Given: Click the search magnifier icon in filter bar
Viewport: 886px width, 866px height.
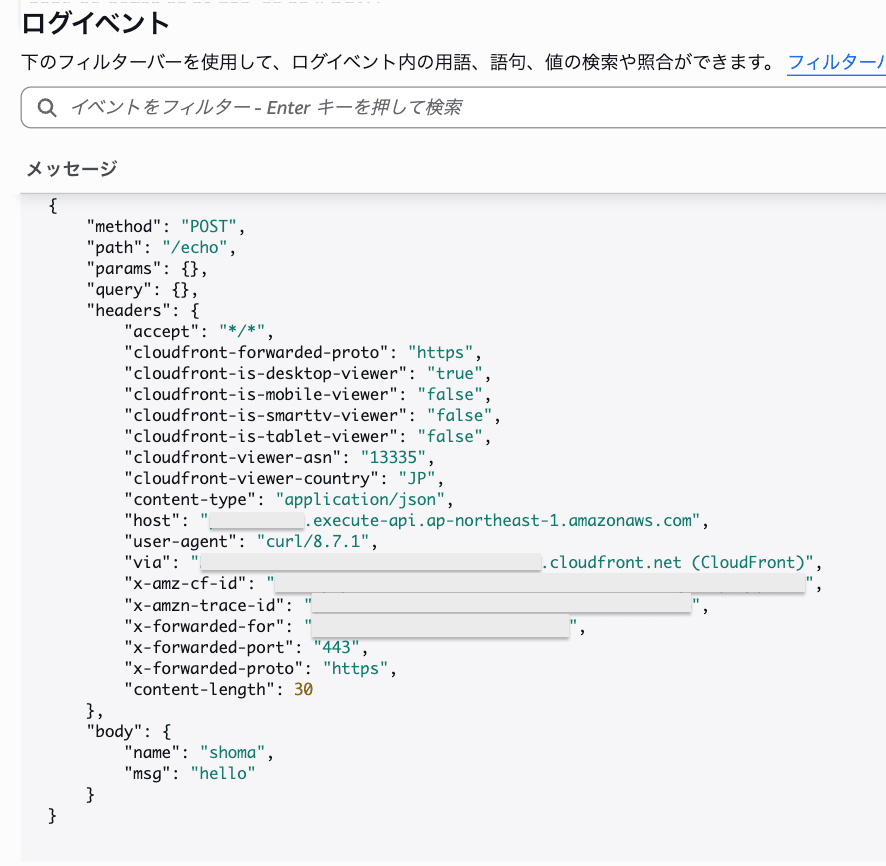Looking at the screenshot, I should click(x=47, y=107).
